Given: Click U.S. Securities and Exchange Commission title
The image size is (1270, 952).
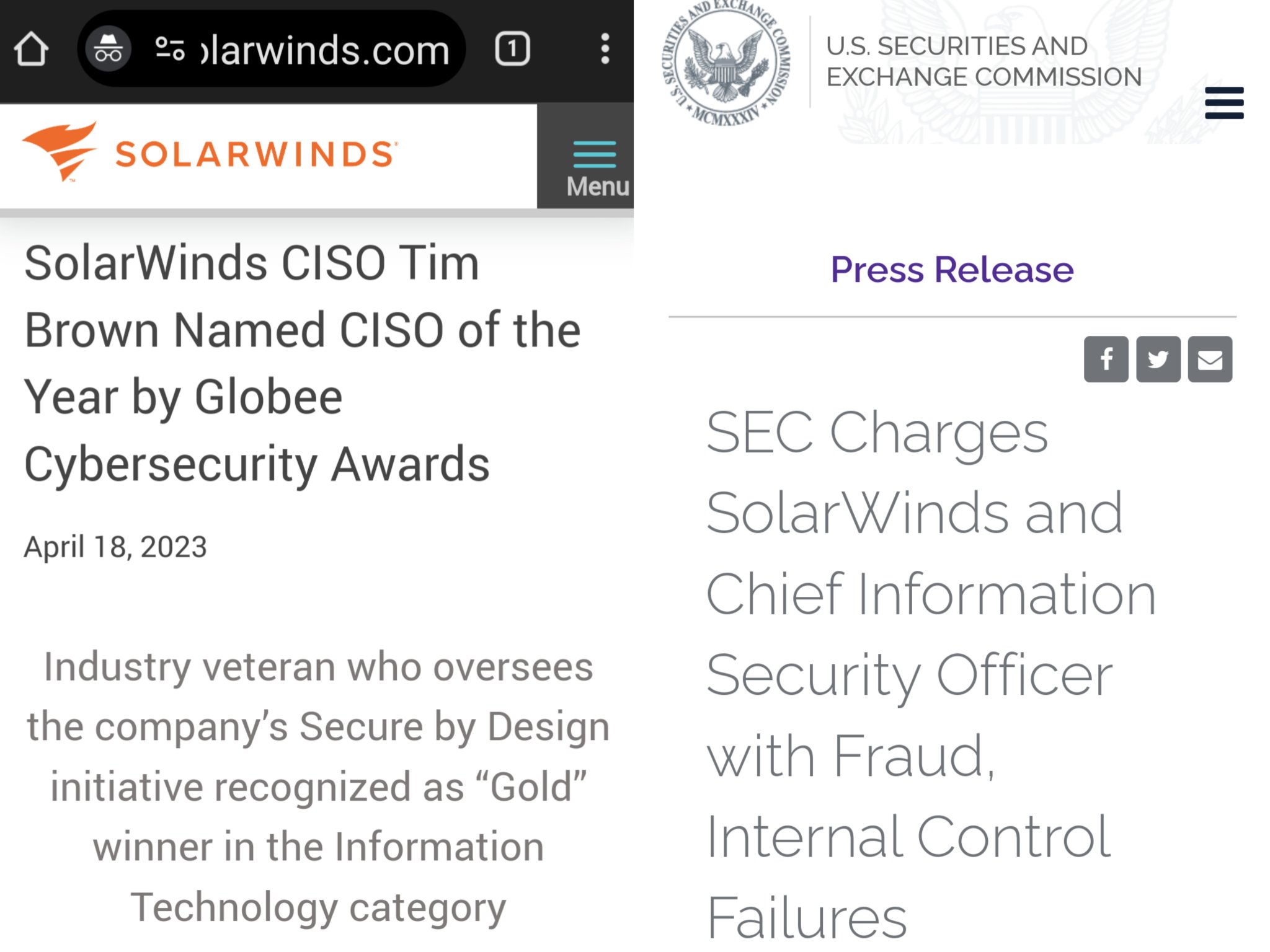Looking at the screenshot, I should tap(984, 61).
